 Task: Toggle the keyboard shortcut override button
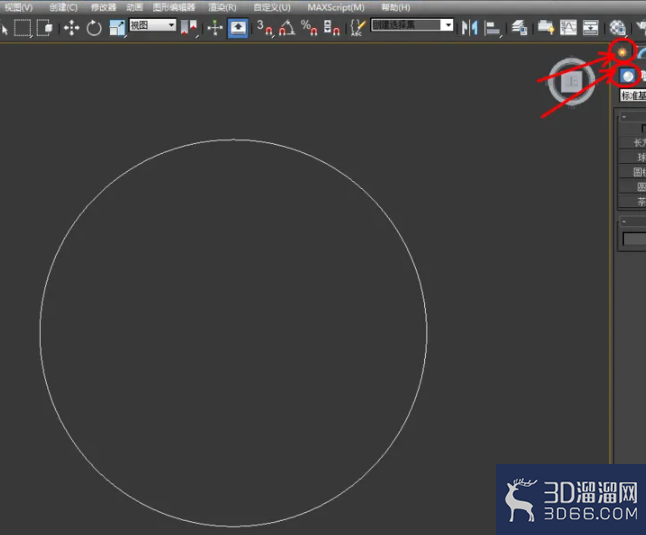click(238, 28)
